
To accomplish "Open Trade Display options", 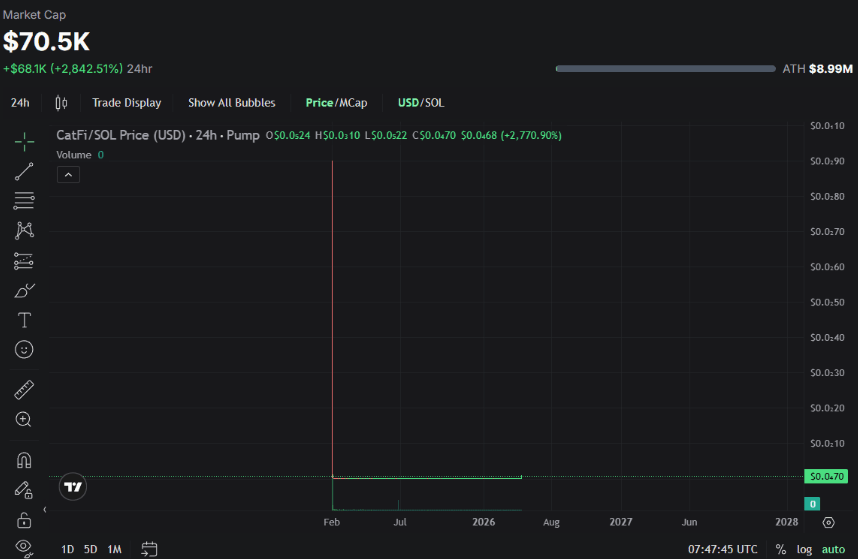I will (126, 103).
